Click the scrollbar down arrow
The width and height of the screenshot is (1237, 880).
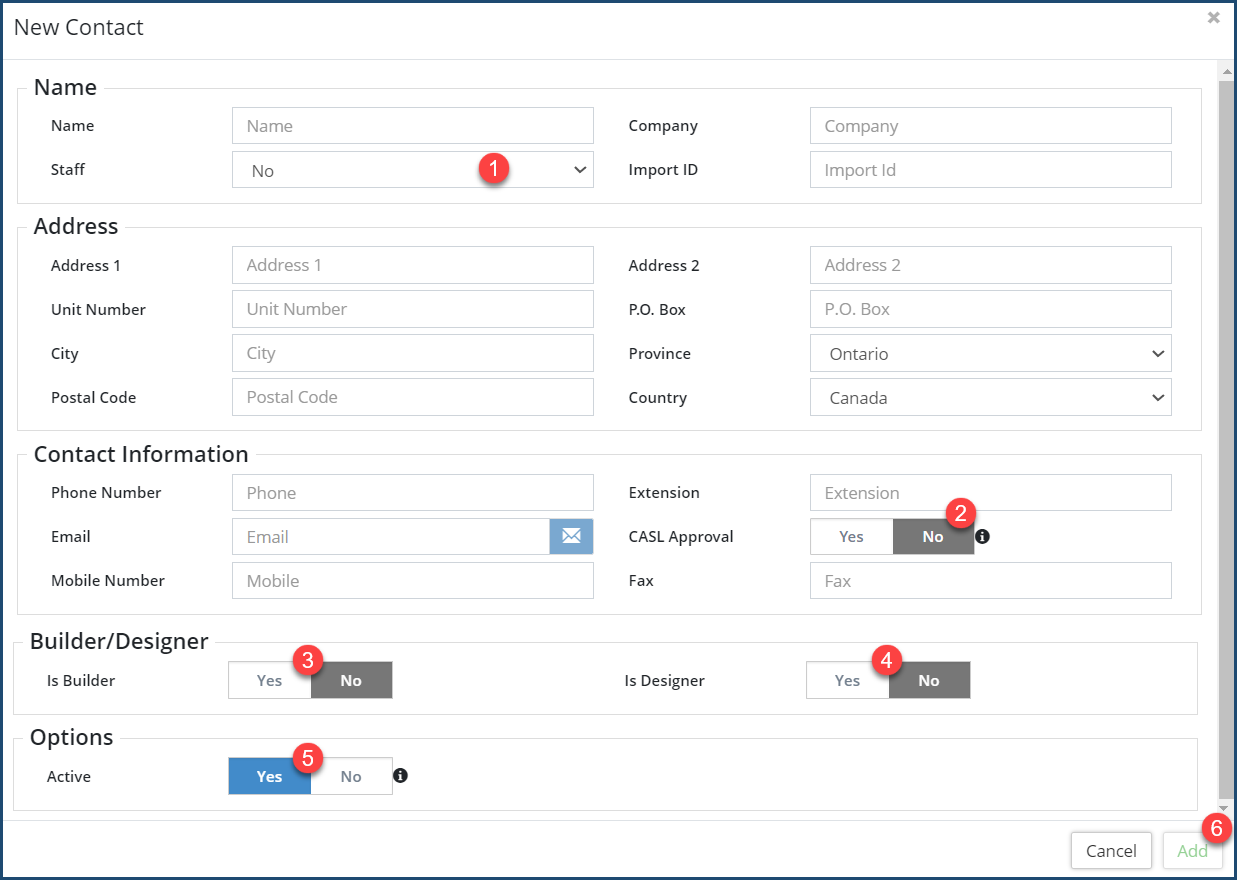pos(1225,808)
